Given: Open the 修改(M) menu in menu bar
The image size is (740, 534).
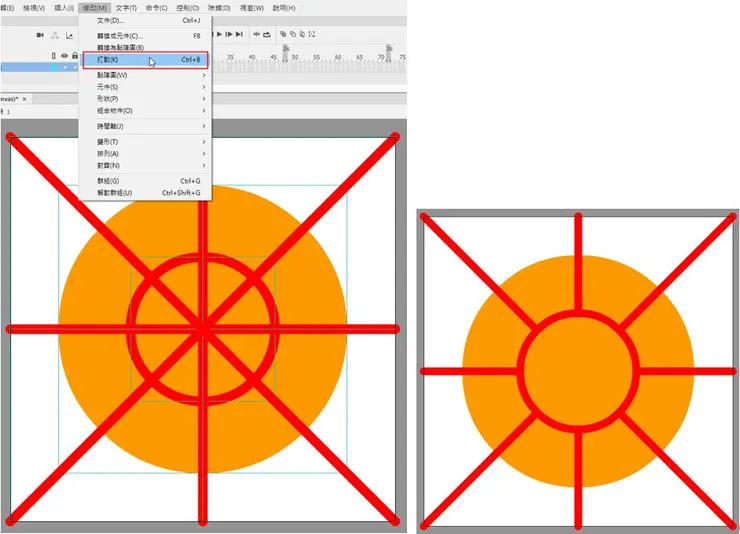Looking at the screenshot, I should click(95, 8).
